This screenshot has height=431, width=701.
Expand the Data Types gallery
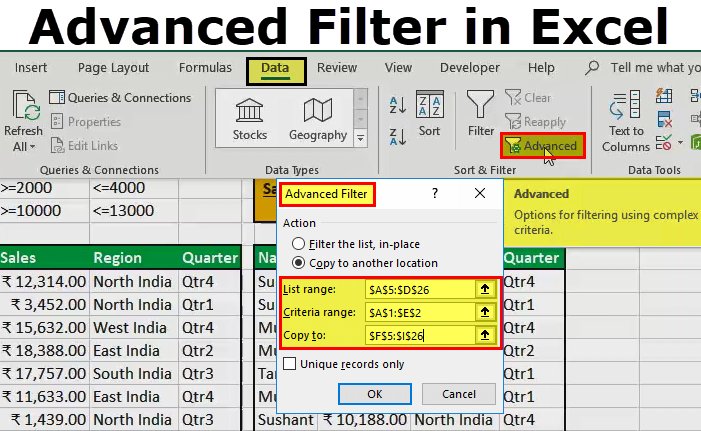tap(360, 139)
